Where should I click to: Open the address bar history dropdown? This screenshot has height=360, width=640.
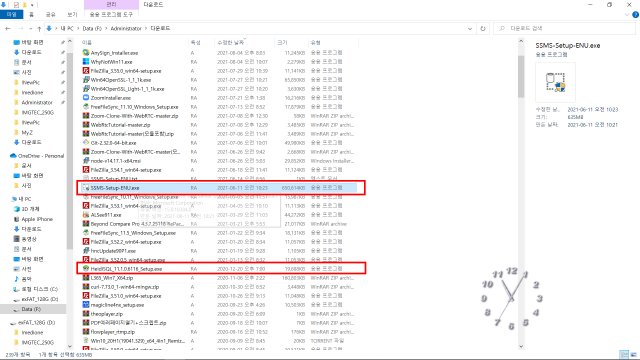click(470, 29)
